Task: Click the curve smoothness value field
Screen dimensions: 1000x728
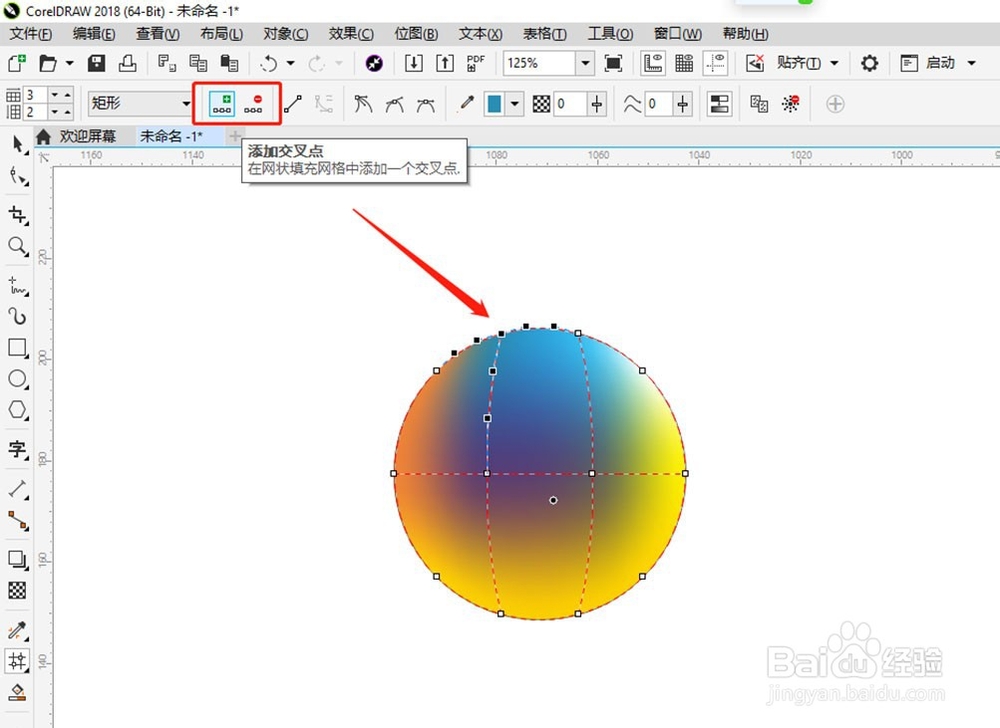Action: (659, 103)
